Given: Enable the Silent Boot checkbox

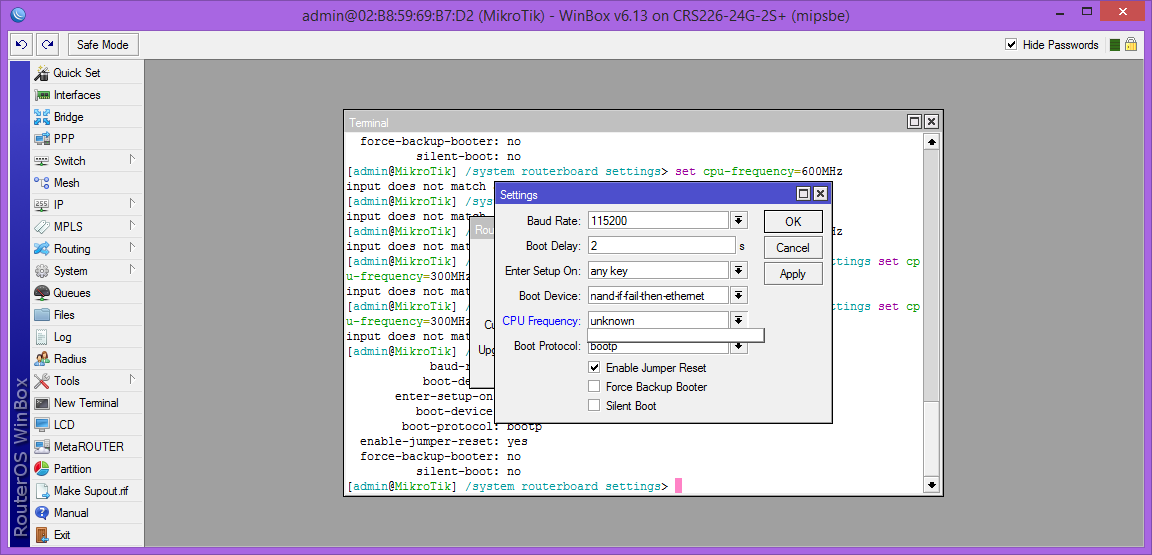Looking at the screenshot, I should [594, 406].
